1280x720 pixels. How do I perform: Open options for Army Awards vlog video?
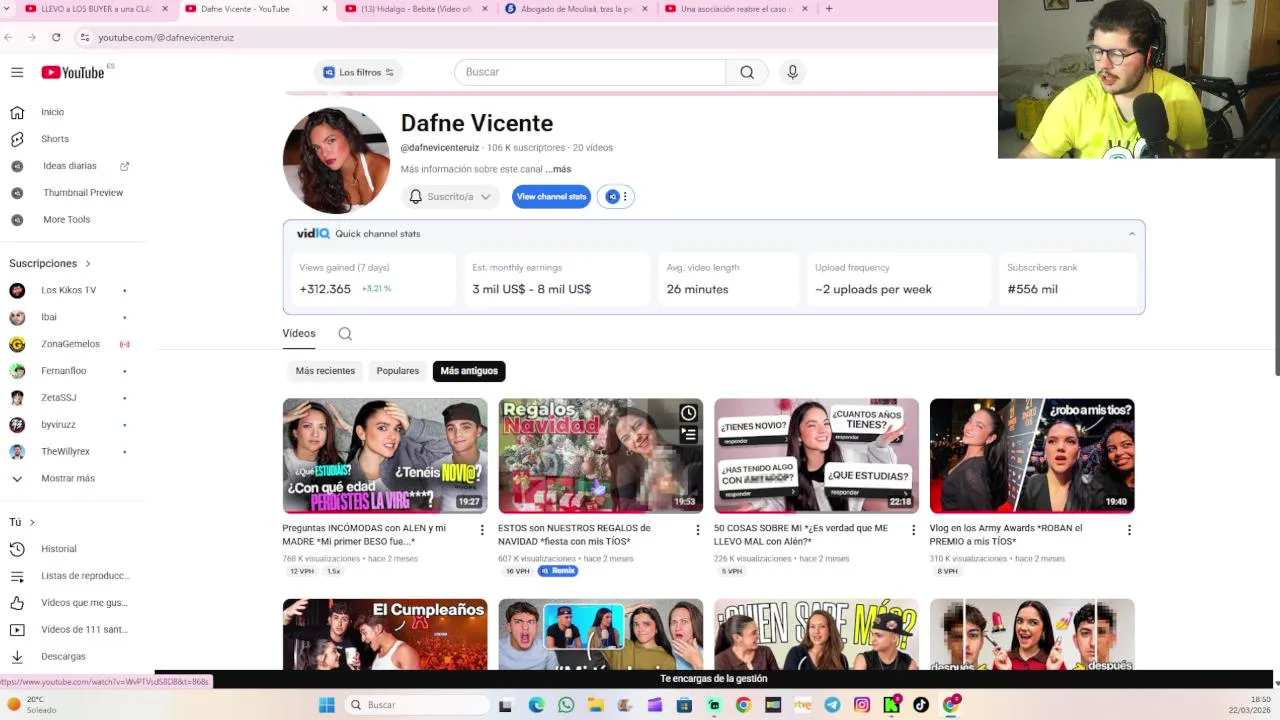(1129, 530)
